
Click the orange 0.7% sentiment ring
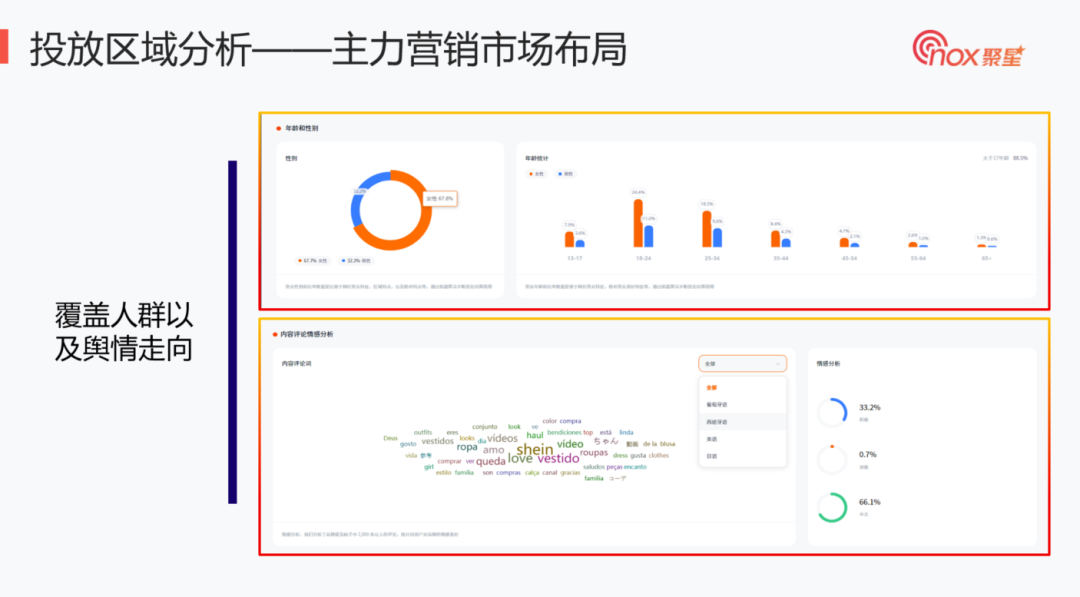click(x=831, y=459)
